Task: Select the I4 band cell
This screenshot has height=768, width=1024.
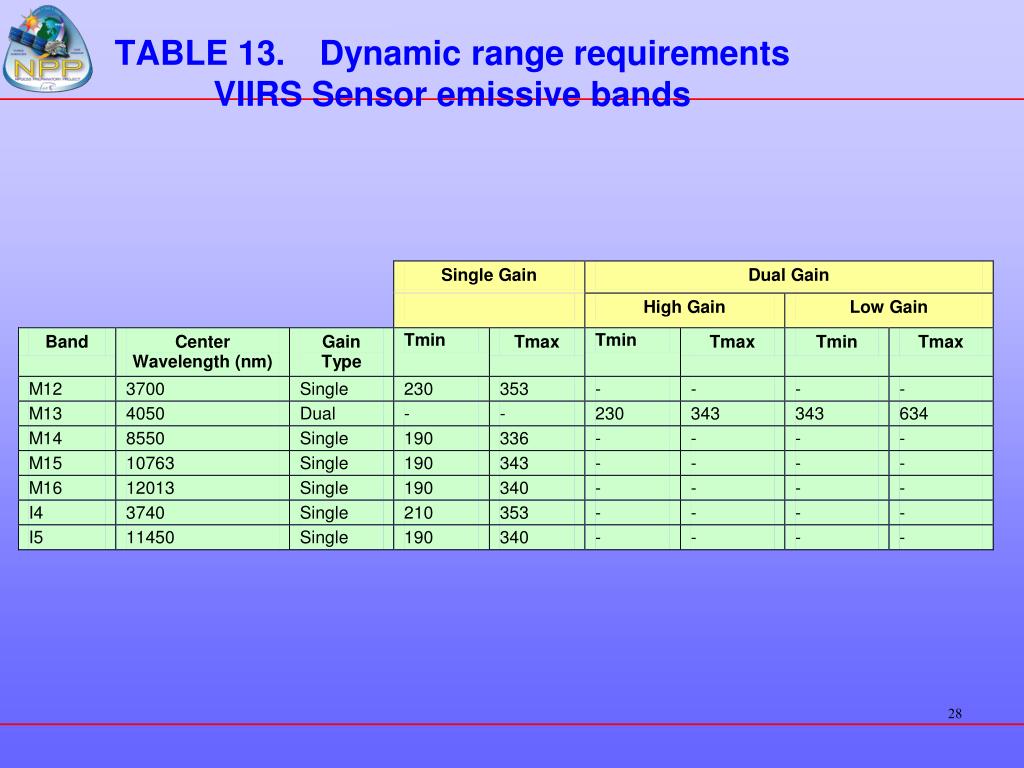Action: (x=67, y=513)
